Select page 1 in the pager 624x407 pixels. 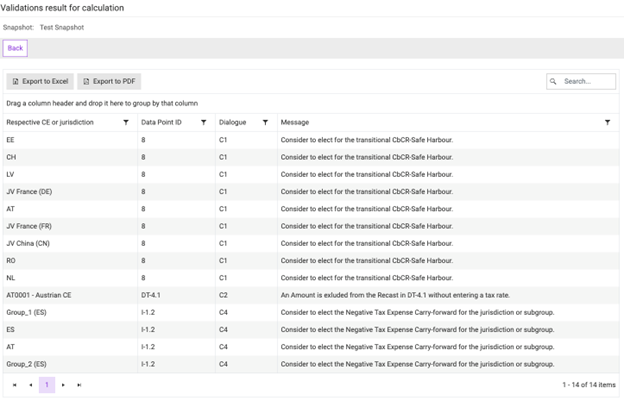(46, 384)
